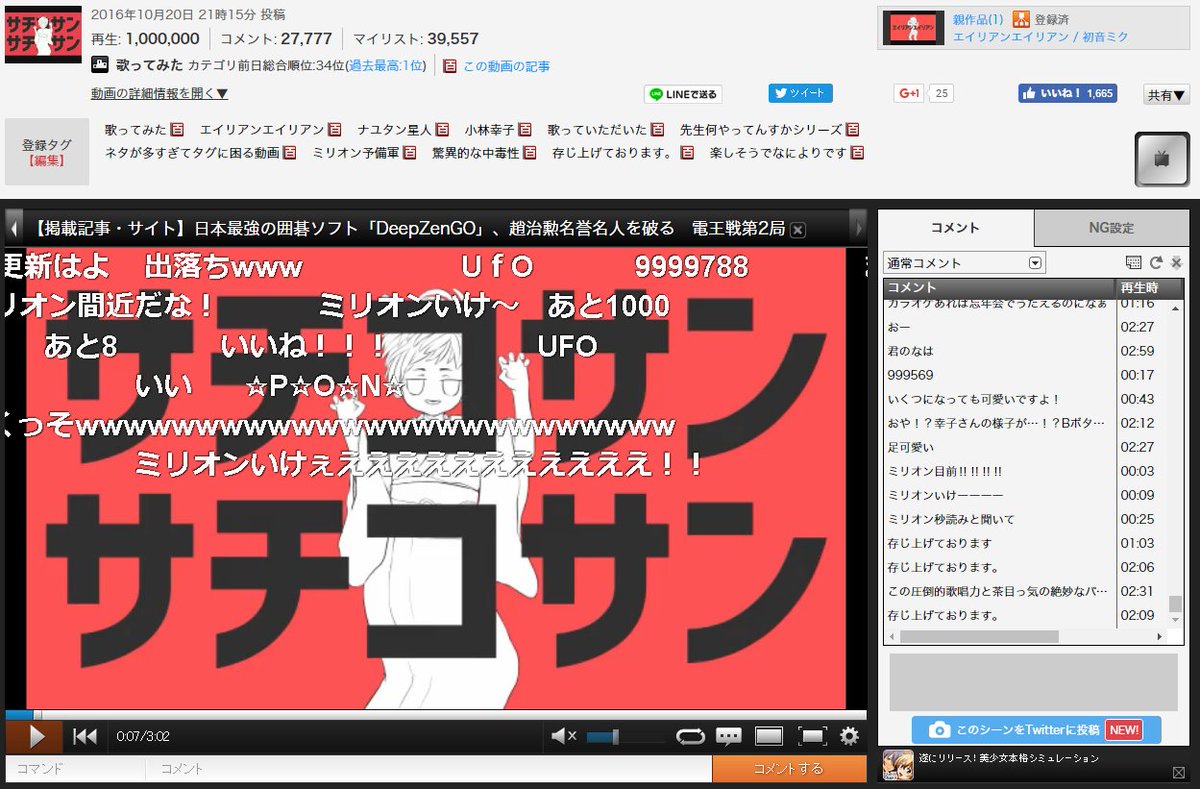Click the ツイート button
1200x789 pixels.
(x=800, y=93)
